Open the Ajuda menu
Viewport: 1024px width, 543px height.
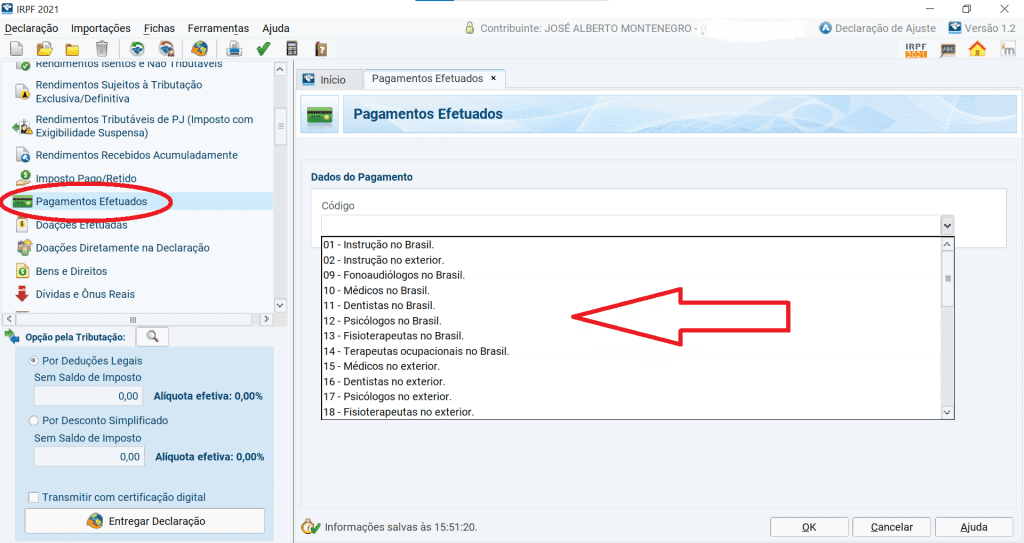(x=276, y=28)
